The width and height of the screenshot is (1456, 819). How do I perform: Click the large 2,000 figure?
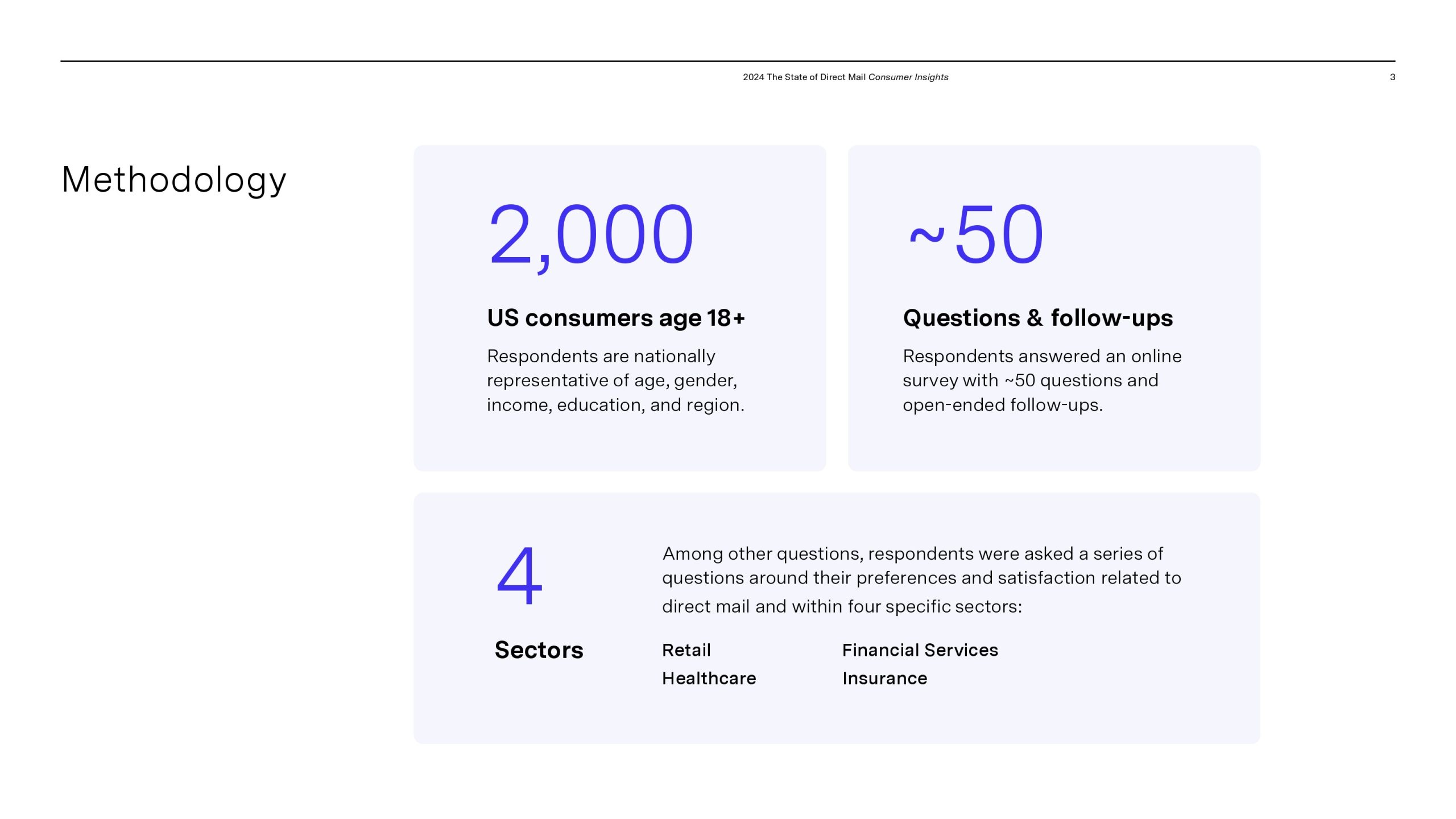click(591, 235)
